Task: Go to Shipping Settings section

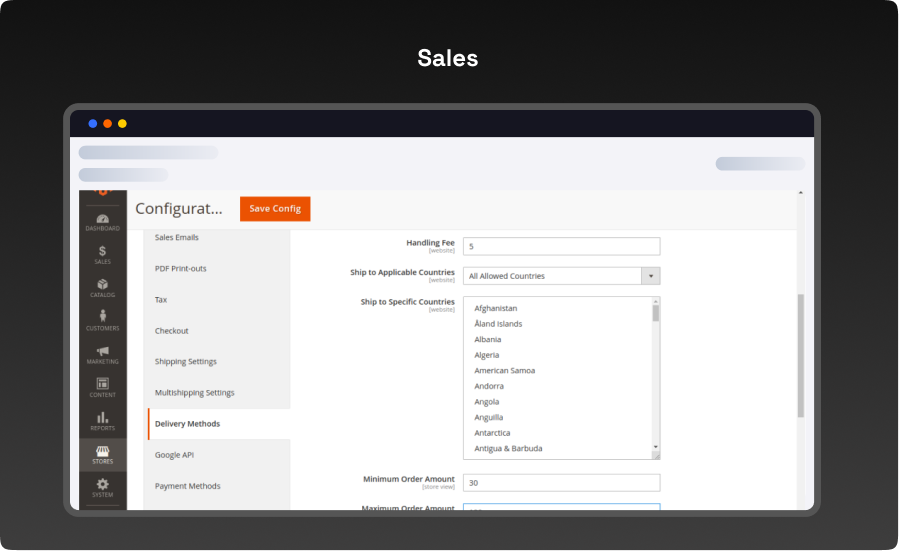Action: (x=186, y=362)
